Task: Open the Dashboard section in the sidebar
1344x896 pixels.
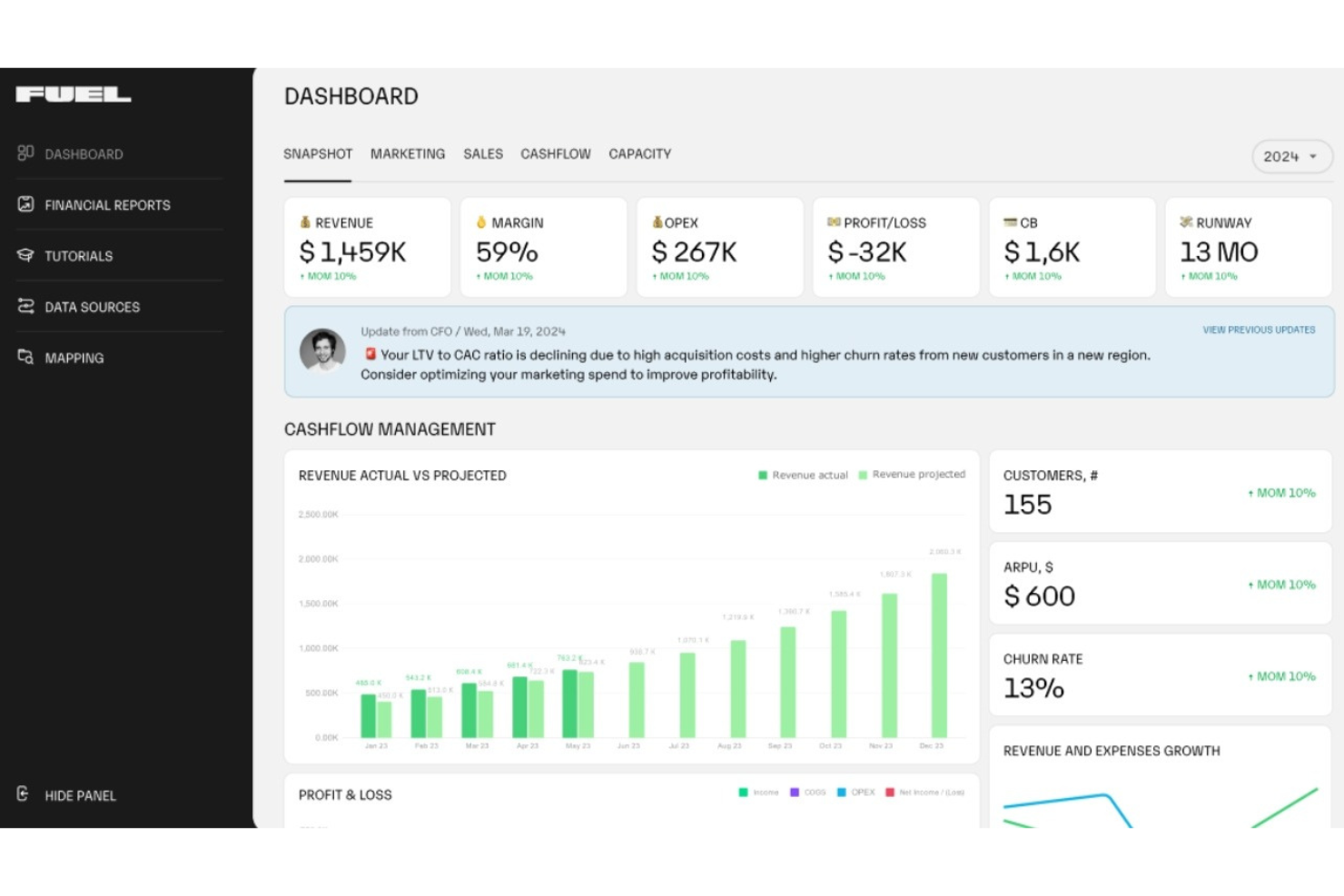Action: tap(25, 153)
